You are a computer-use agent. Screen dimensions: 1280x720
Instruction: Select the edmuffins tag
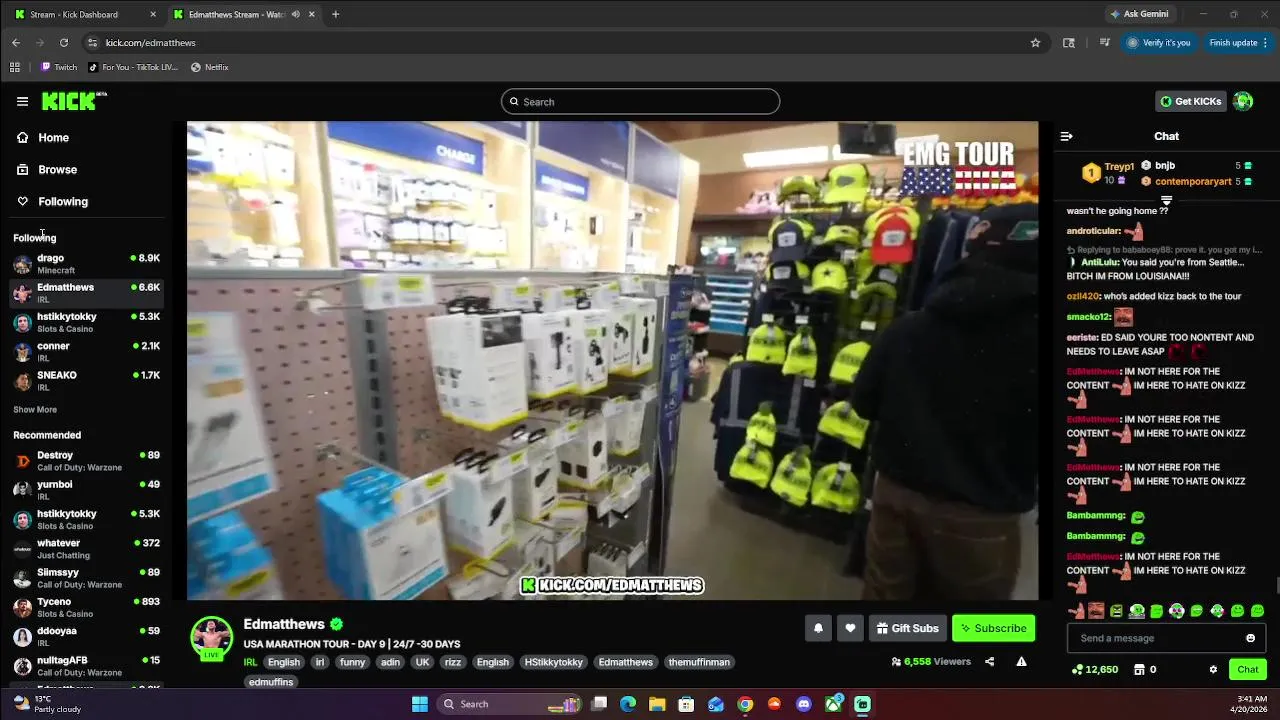(271, 682)
